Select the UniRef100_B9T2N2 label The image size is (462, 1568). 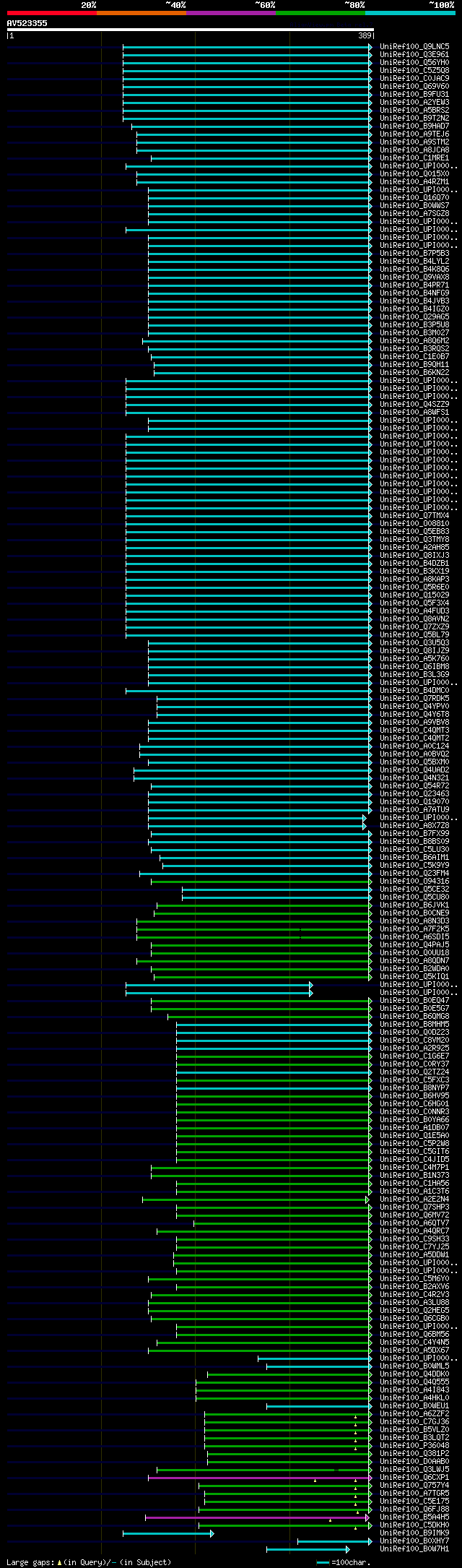[x=414, y=119]
